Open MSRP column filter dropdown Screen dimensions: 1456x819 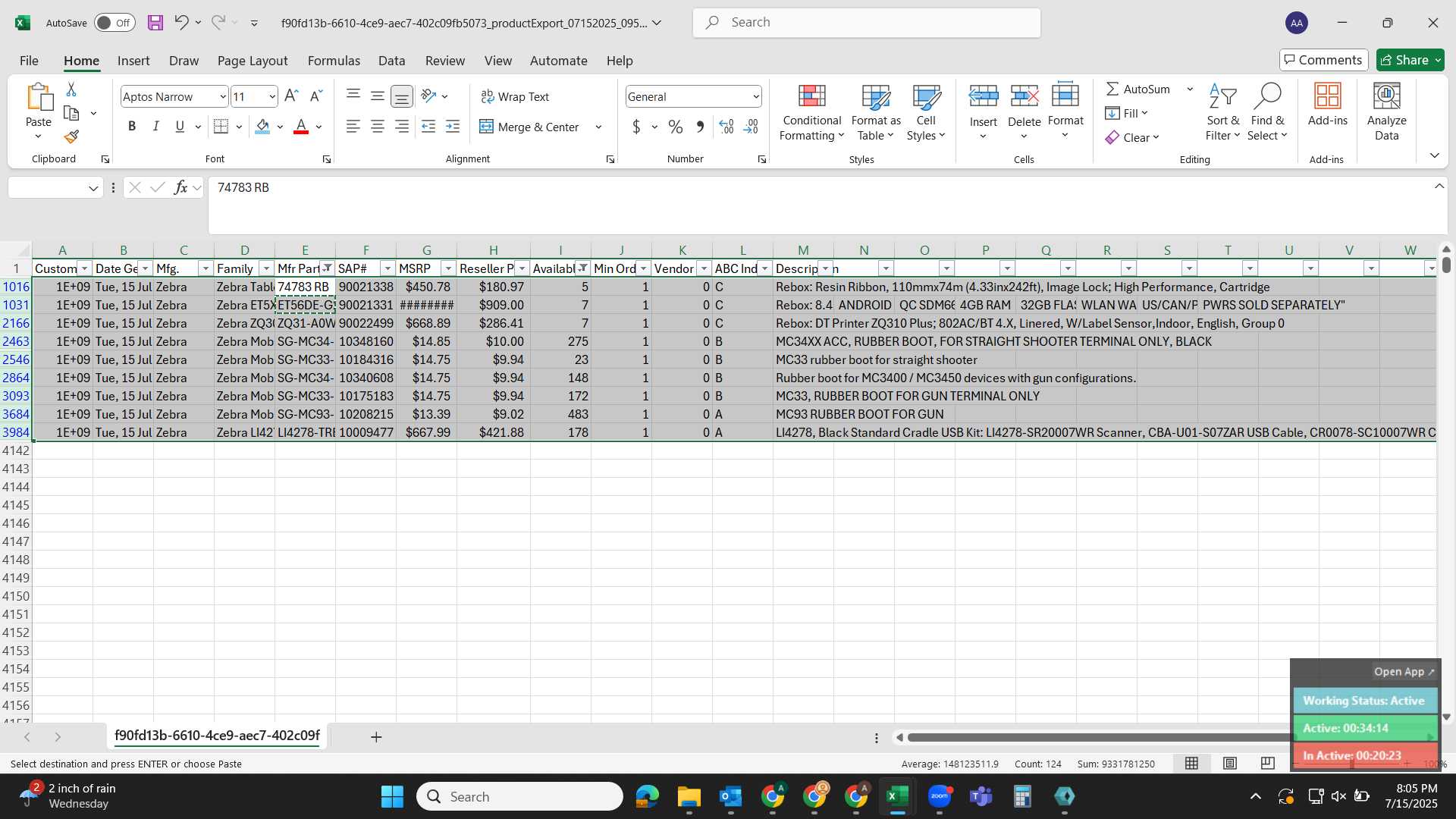(x=448, y=268)
